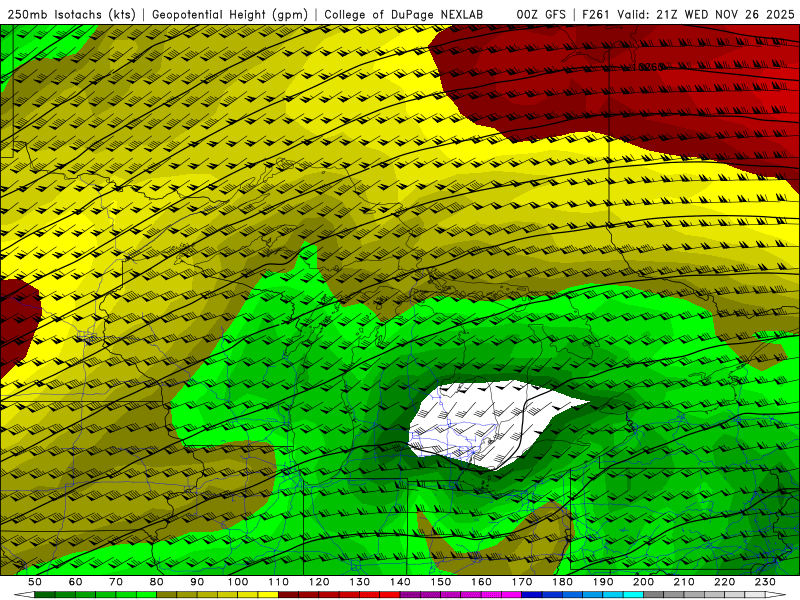Click the 70 value on the color scale
This screenshot has width=800, height=600.
click(x=116, y=582)
